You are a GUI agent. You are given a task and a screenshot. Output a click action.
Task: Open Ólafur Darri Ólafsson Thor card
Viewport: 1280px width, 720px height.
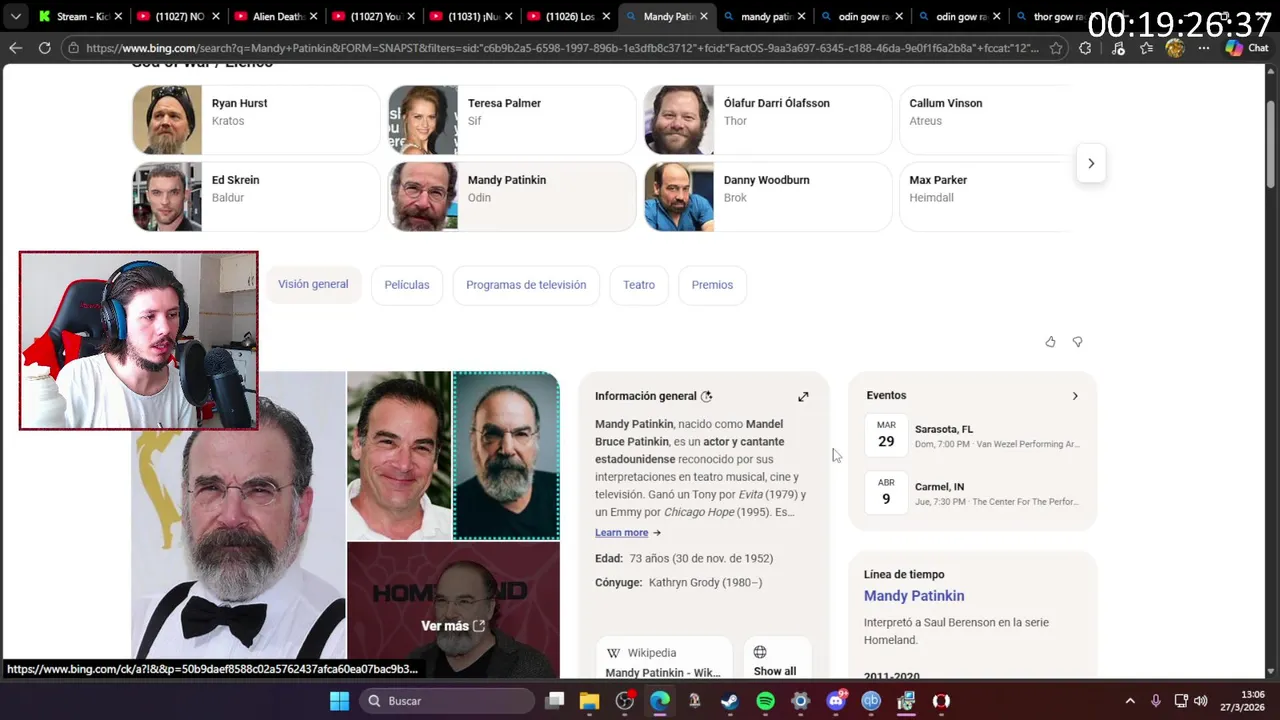pyautogui.click(x=768, y=120)
